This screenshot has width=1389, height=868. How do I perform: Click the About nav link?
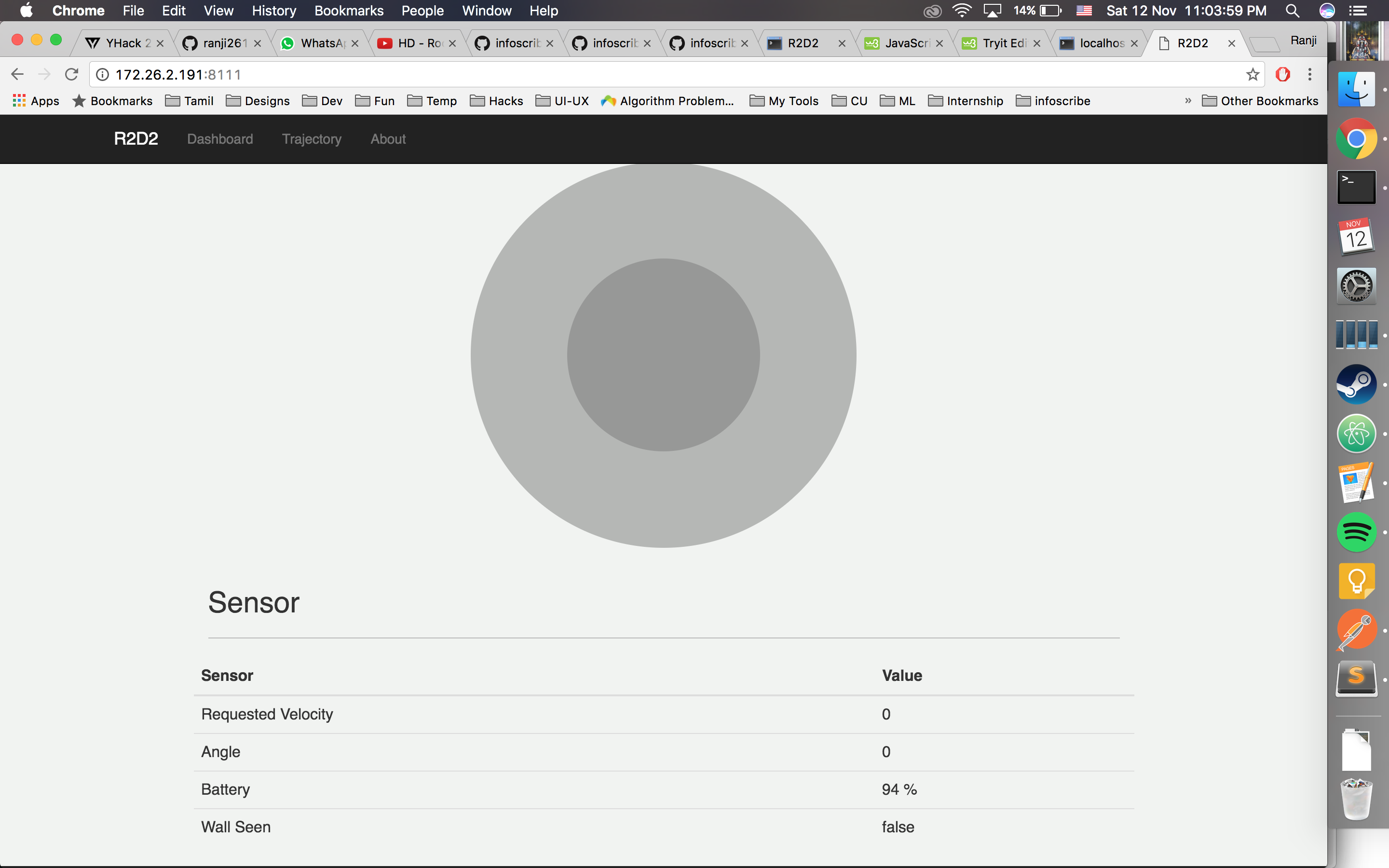[x=388, y=139]
